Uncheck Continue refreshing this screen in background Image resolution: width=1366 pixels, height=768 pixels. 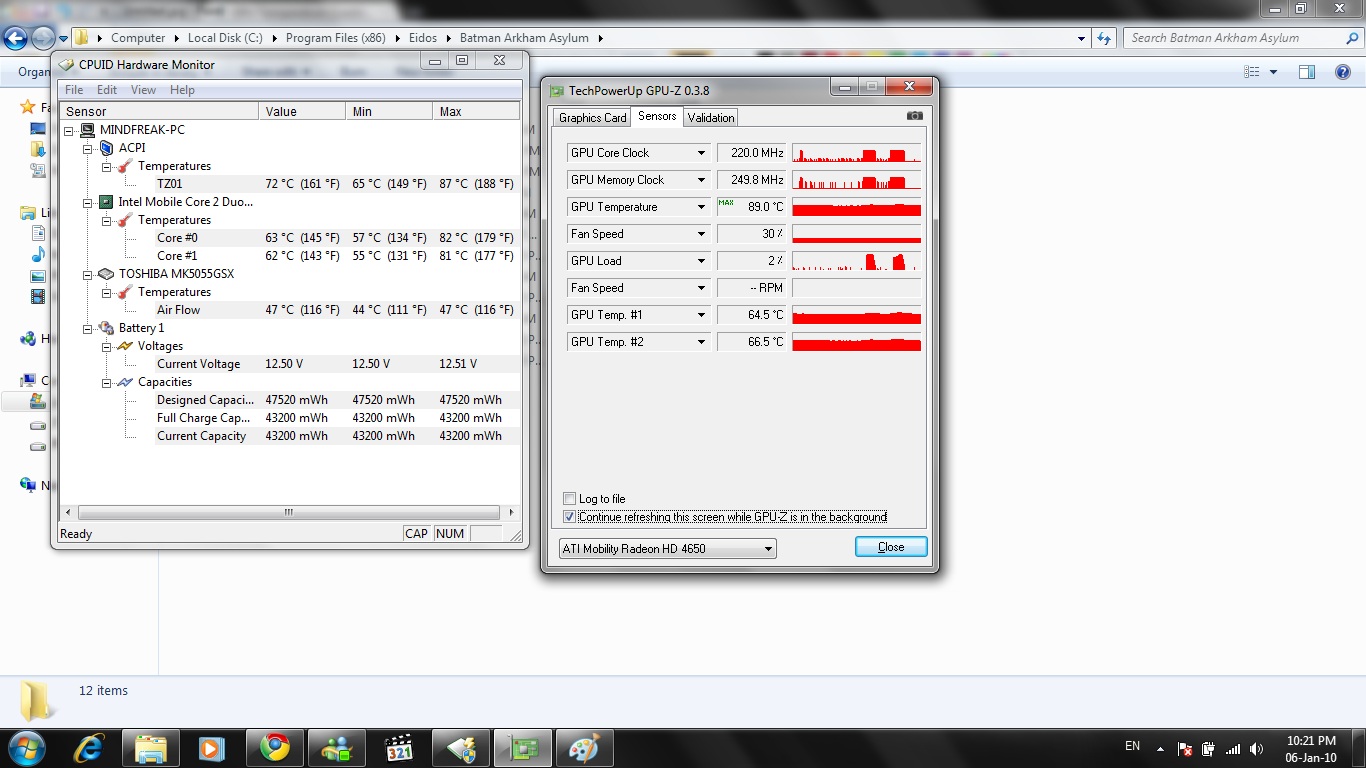click(x=569, y=517)
